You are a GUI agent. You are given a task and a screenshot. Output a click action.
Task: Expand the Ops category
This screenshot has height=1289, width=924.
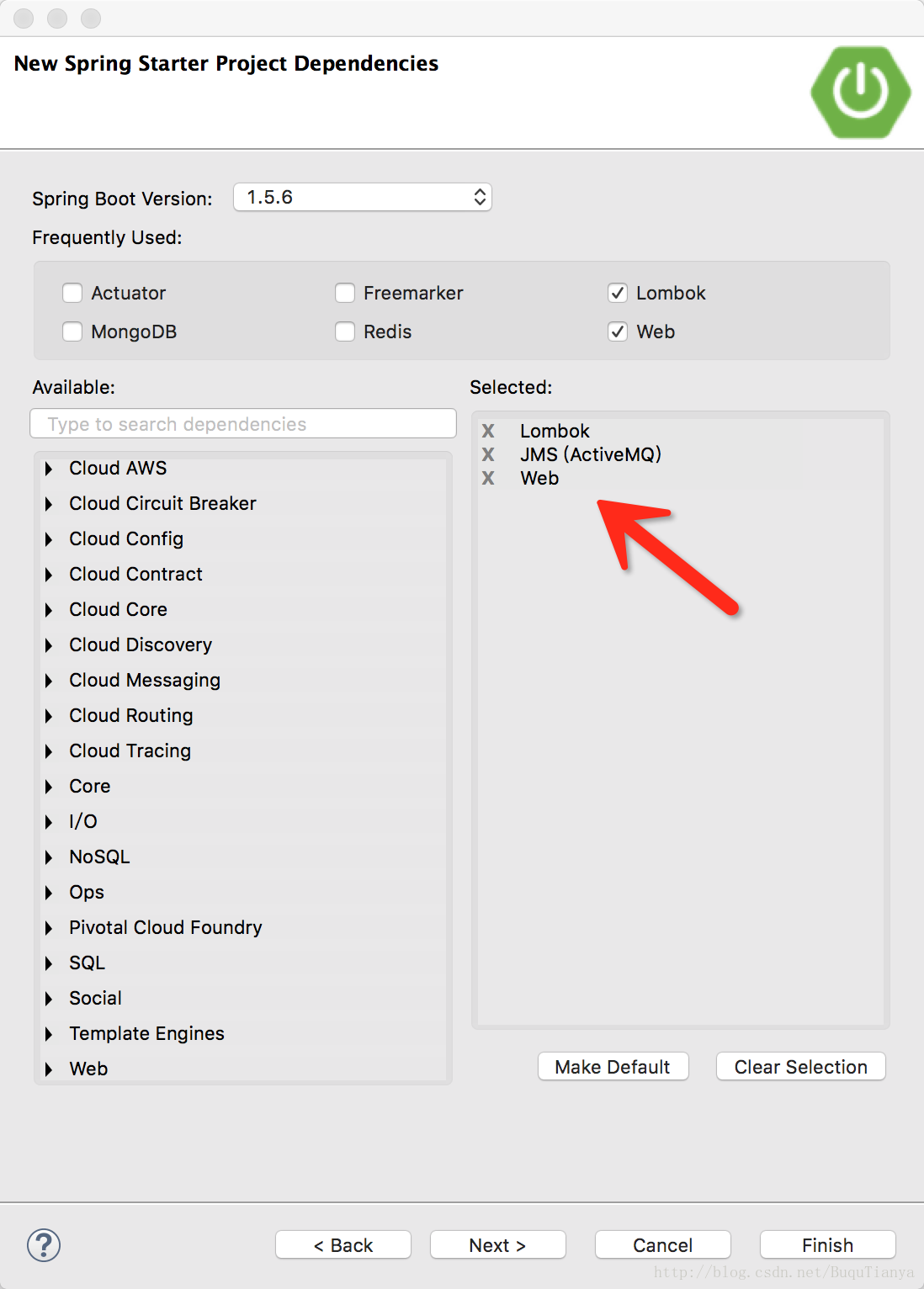(x=49, y=893)
